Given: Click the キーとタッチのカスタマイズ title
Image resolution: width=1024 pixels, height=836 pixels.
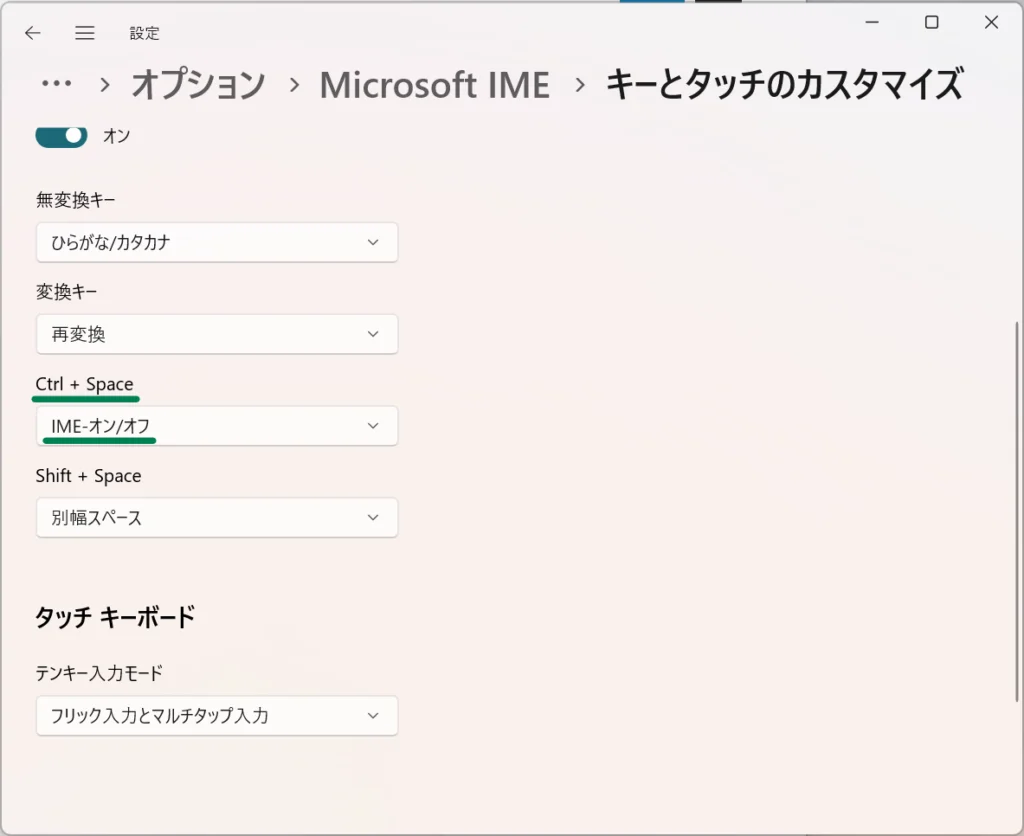Looking at the screenshot, I should [x=784, y=85].
